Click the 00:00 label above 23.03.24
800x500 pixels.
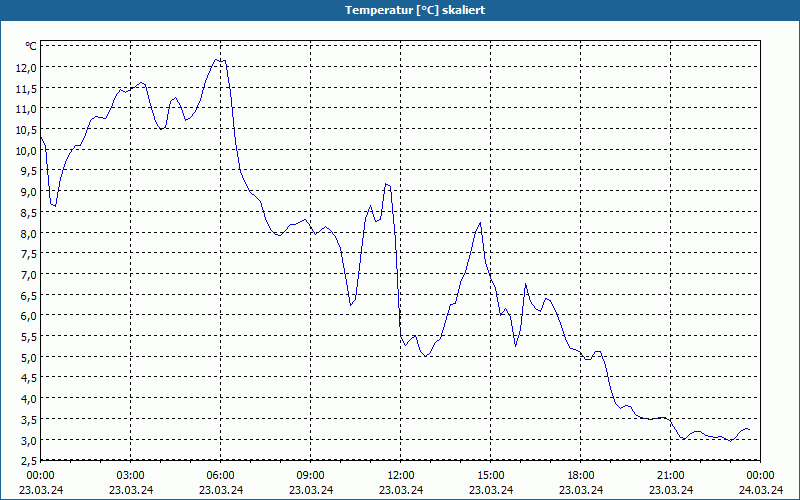coord(40,476)
